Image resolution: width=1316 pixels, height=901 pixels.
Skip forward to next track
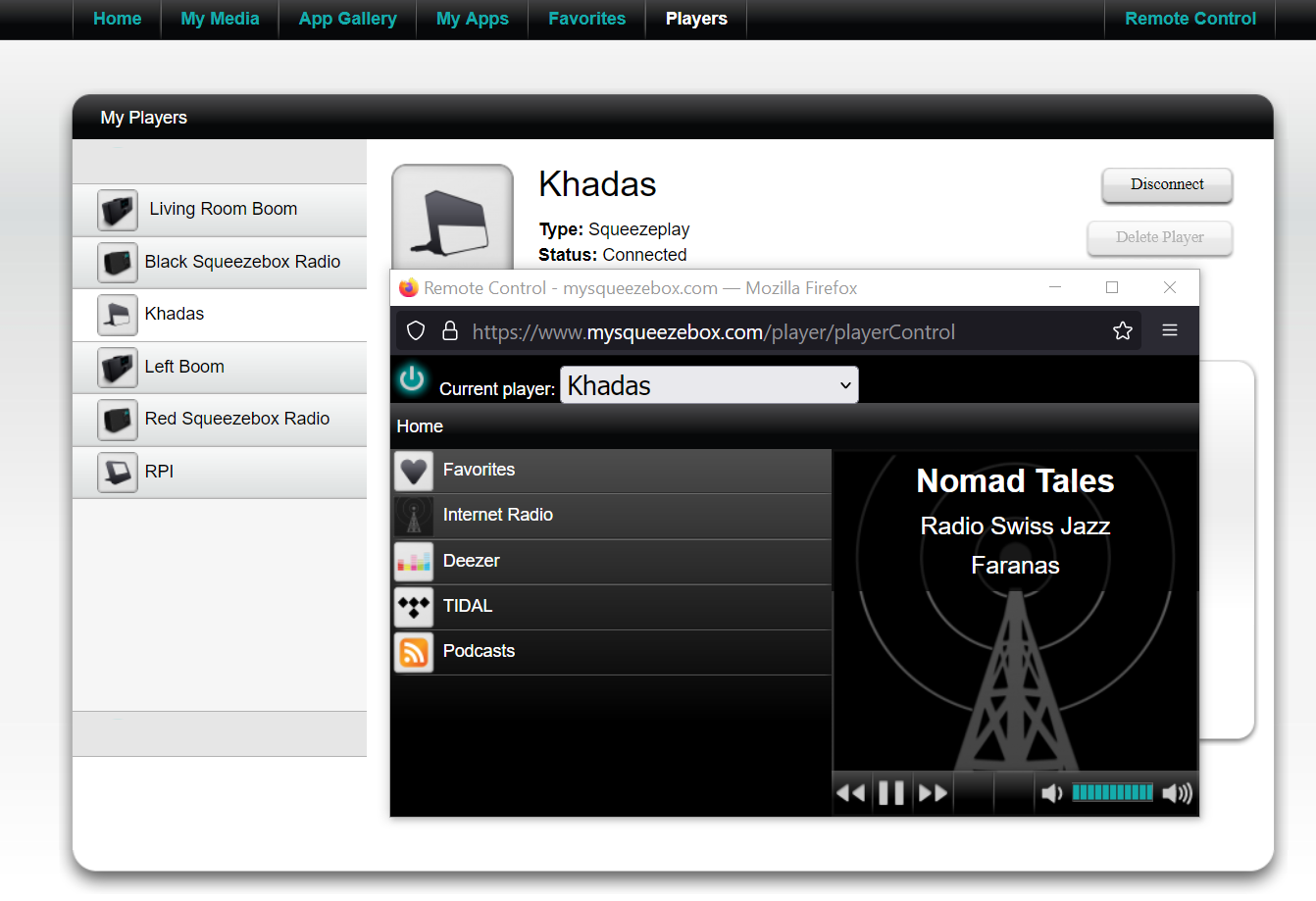click(x=933, y=793)
